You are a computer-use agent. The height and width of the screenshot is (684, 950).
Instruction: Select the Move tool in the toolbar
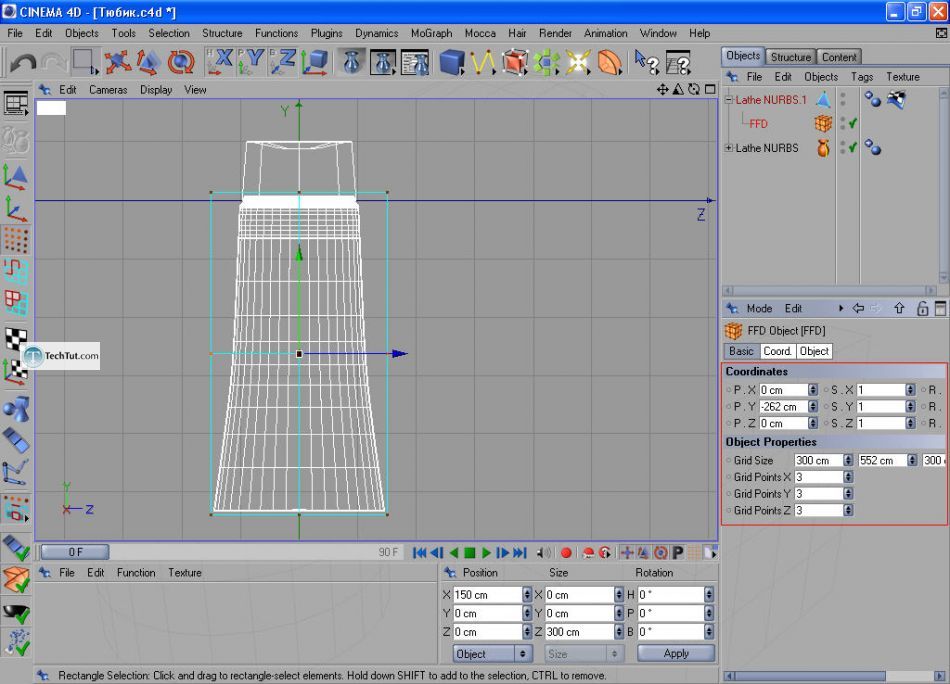[x=118, y=62]
